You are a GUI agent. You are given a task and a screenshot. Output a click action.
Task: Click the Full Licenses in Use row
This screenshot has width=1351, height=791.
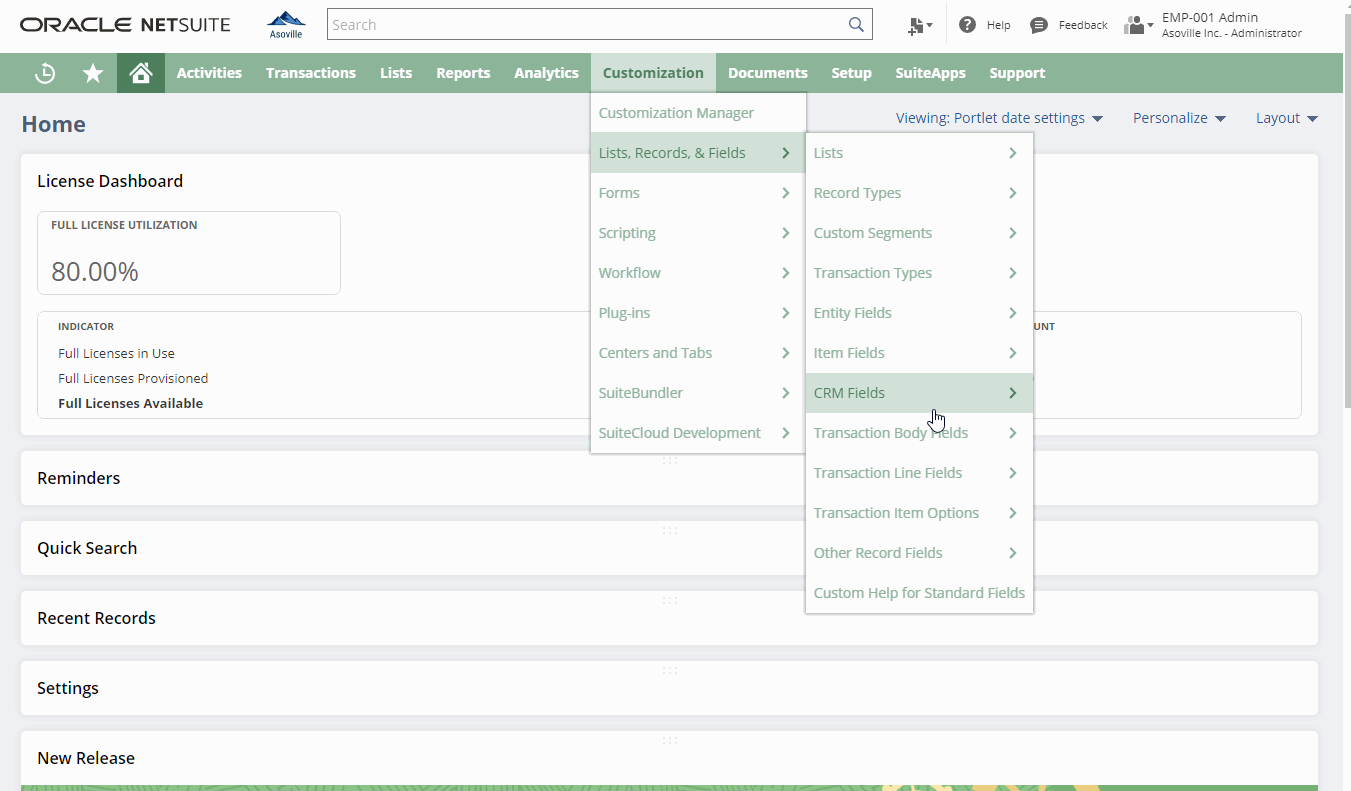click(116, 353)
